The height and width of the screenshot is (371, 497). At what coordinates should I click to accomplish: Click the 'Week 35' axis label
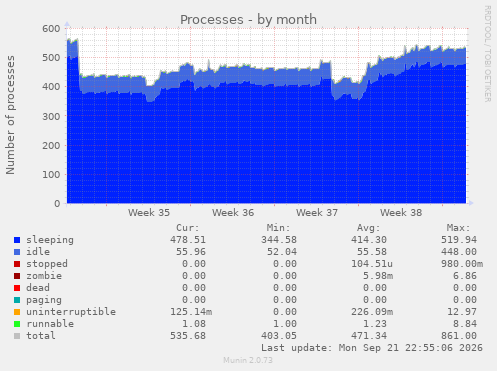click(x=149, y=213)
